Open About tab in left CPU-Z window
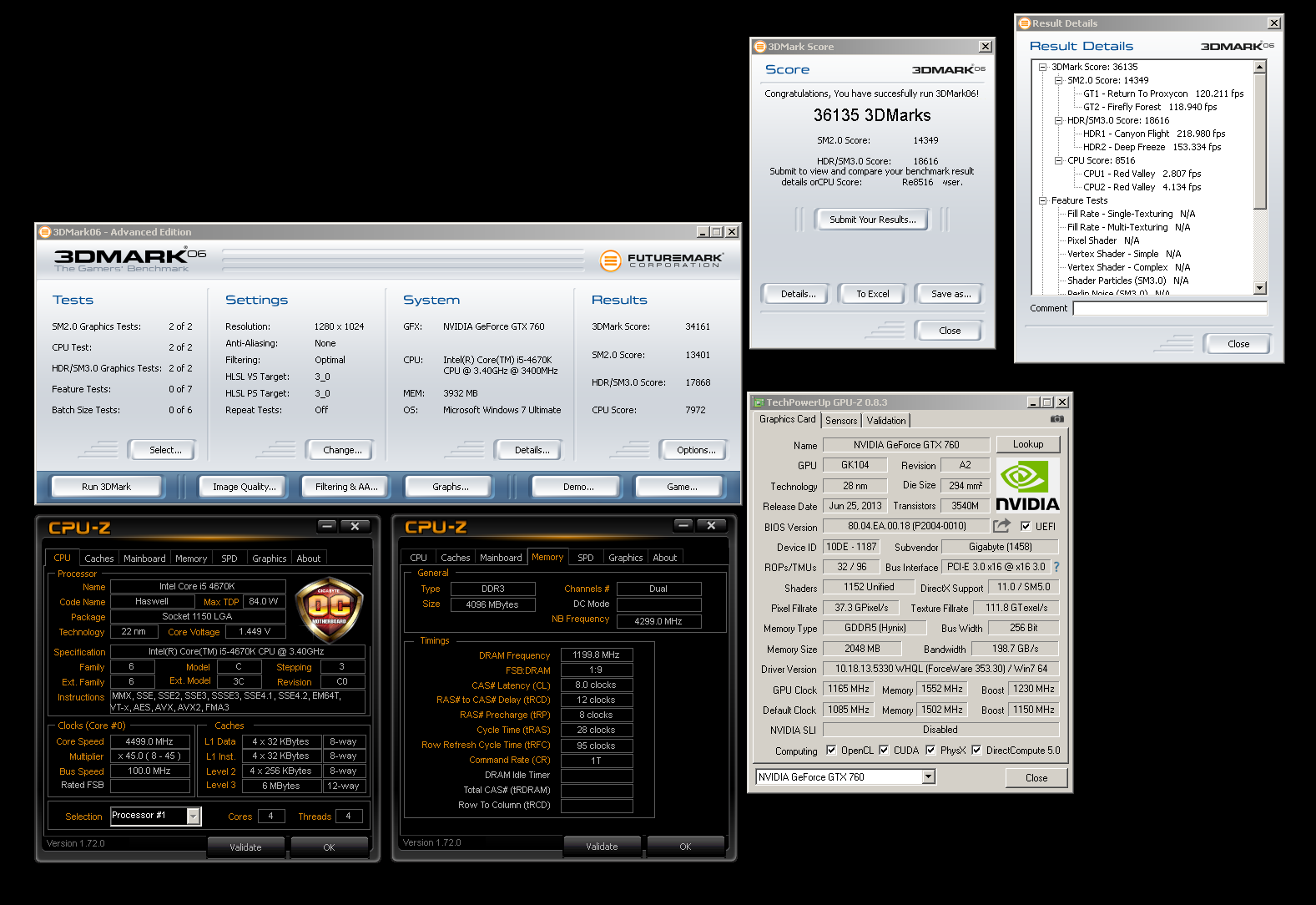Image resolution: width=1316 pixels, height=905 pixels. pos(309,559)
